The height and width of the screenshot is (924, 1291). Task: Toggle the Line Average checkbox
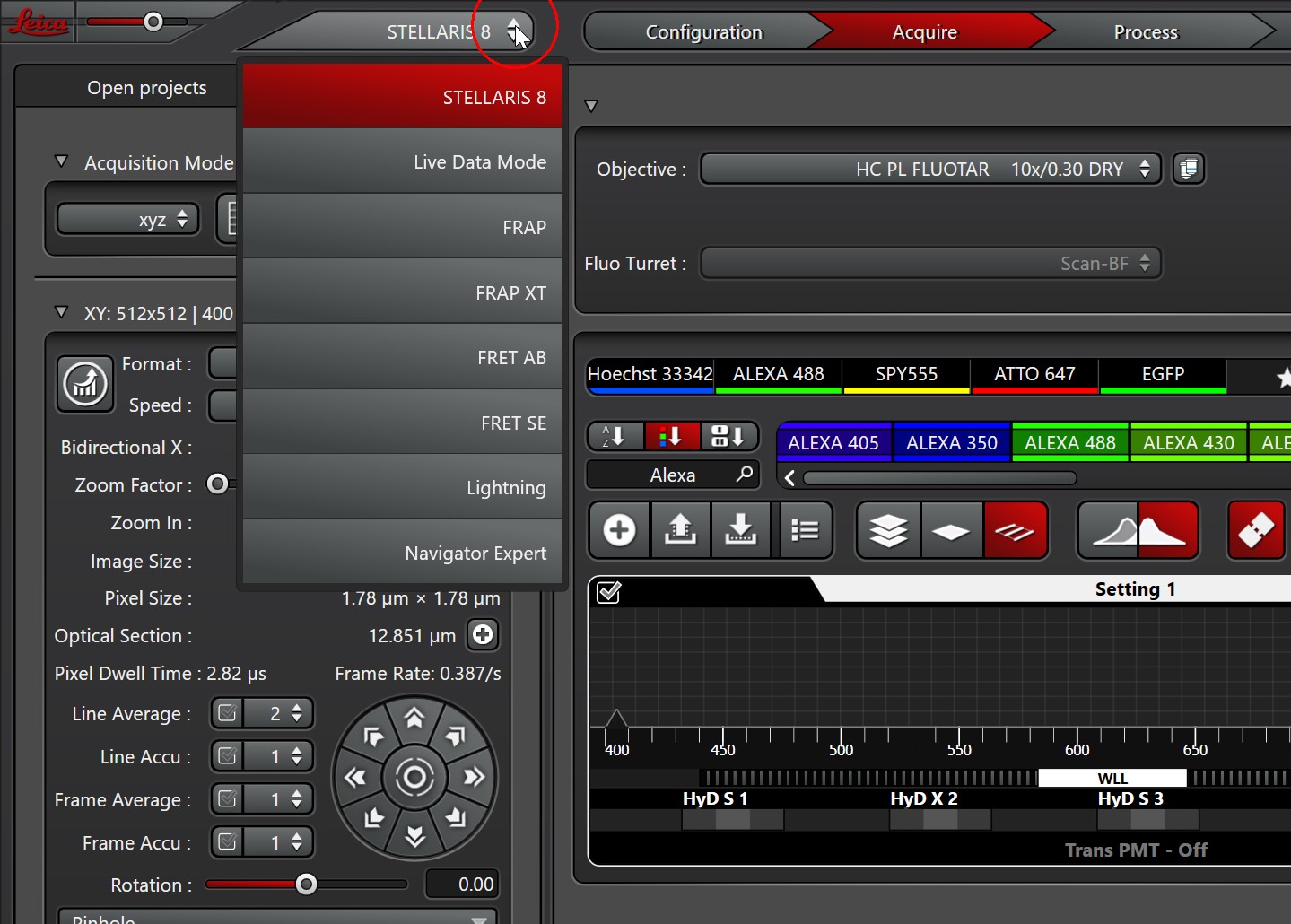tap(228, 713)
